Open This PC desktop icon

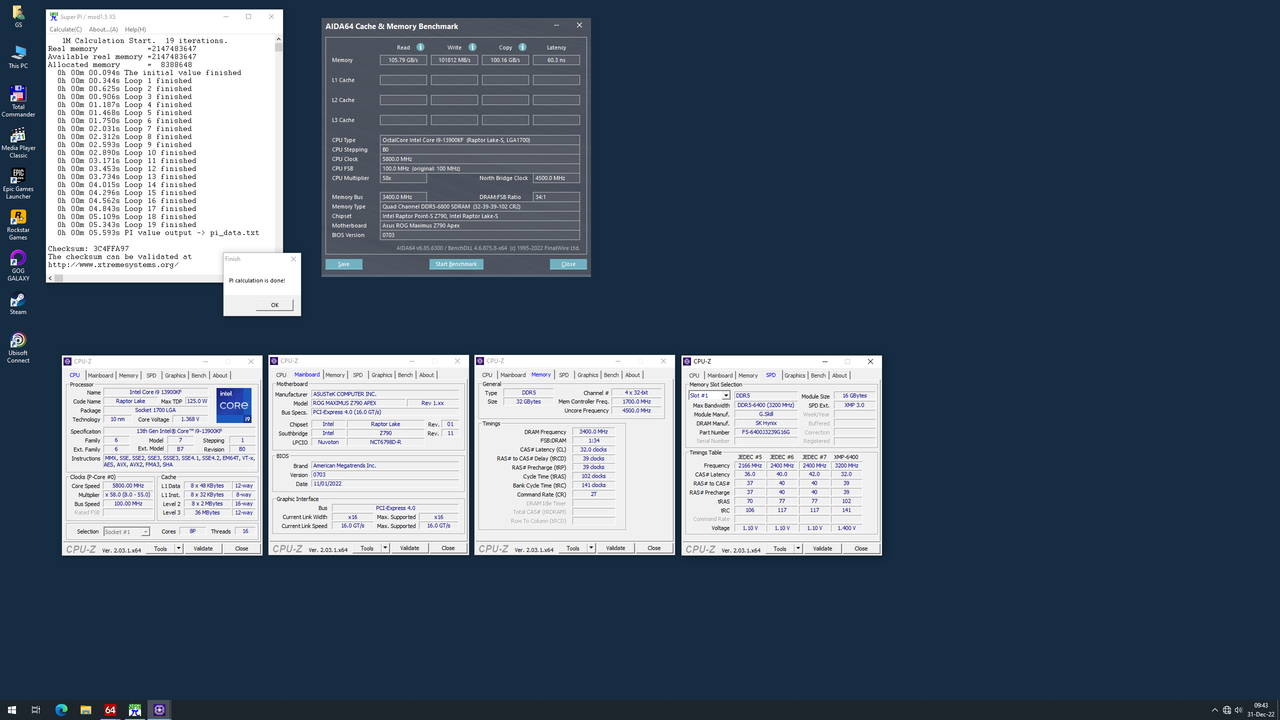click(18, 56)
